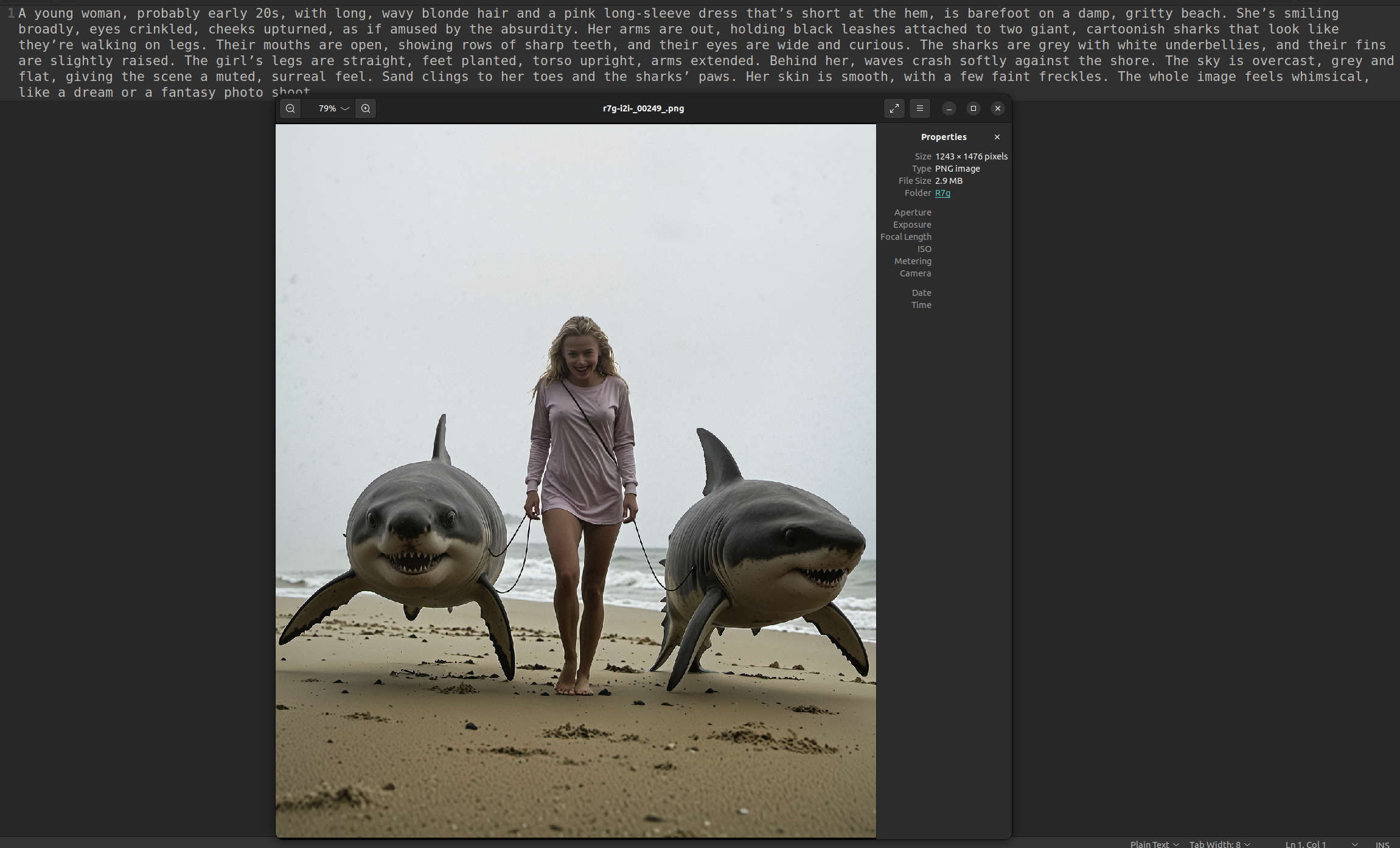
Task: Open the Tab Width: 8 dropdown
Action: pyautogui.click(x=1219, y=844)
